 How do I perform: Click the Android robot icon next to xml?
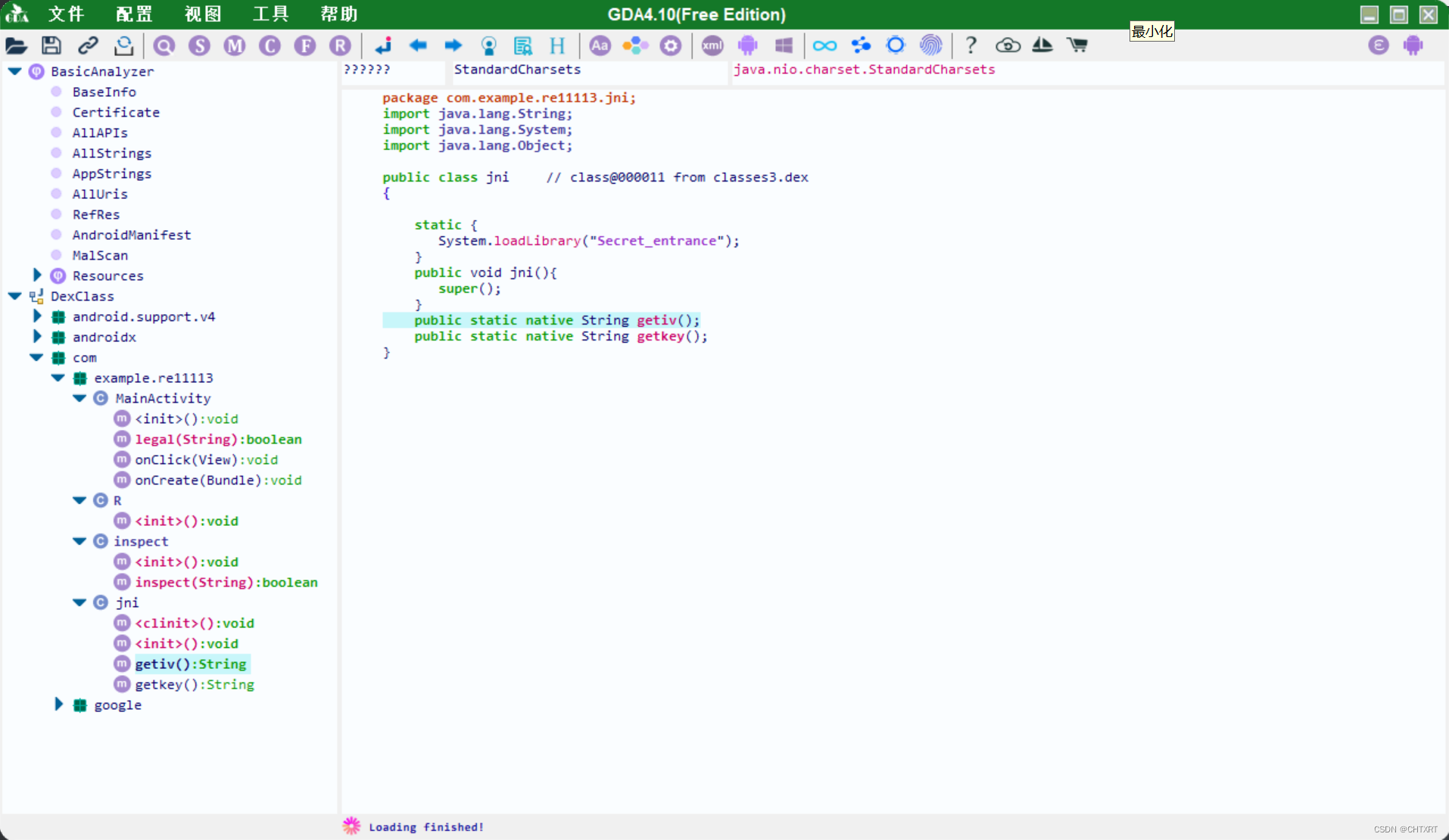tap(748, 45)
